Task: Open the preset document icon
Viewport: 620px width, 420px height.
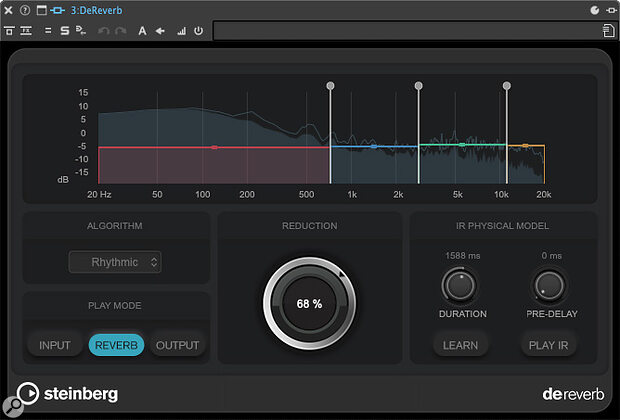Action: point(609,31)
